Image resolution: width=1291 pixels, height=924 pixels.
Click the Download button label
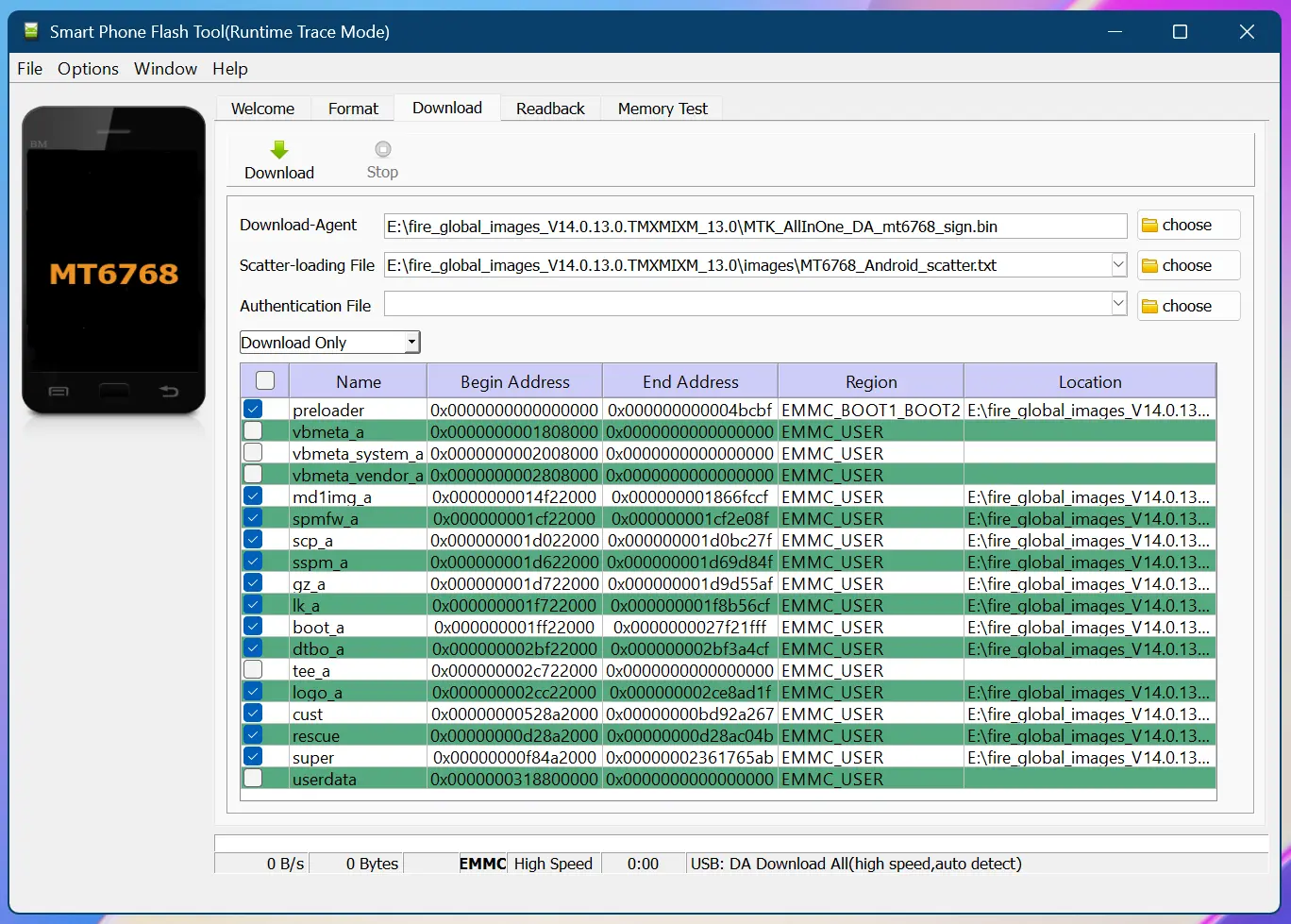click(x=279, y=173)
